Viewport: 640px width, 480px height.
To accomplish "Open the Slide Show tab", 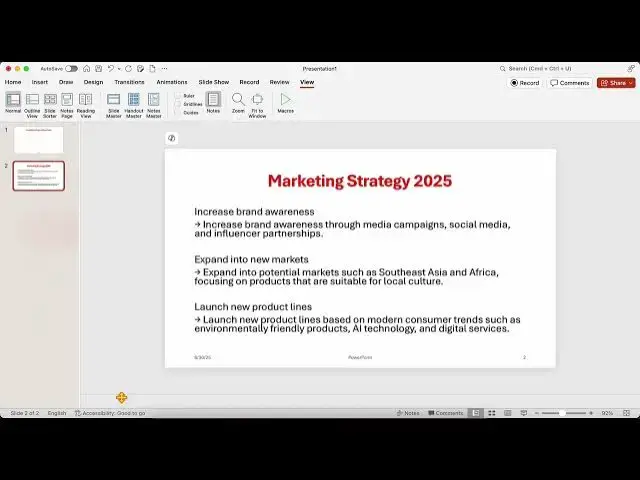I will (214, 82).
